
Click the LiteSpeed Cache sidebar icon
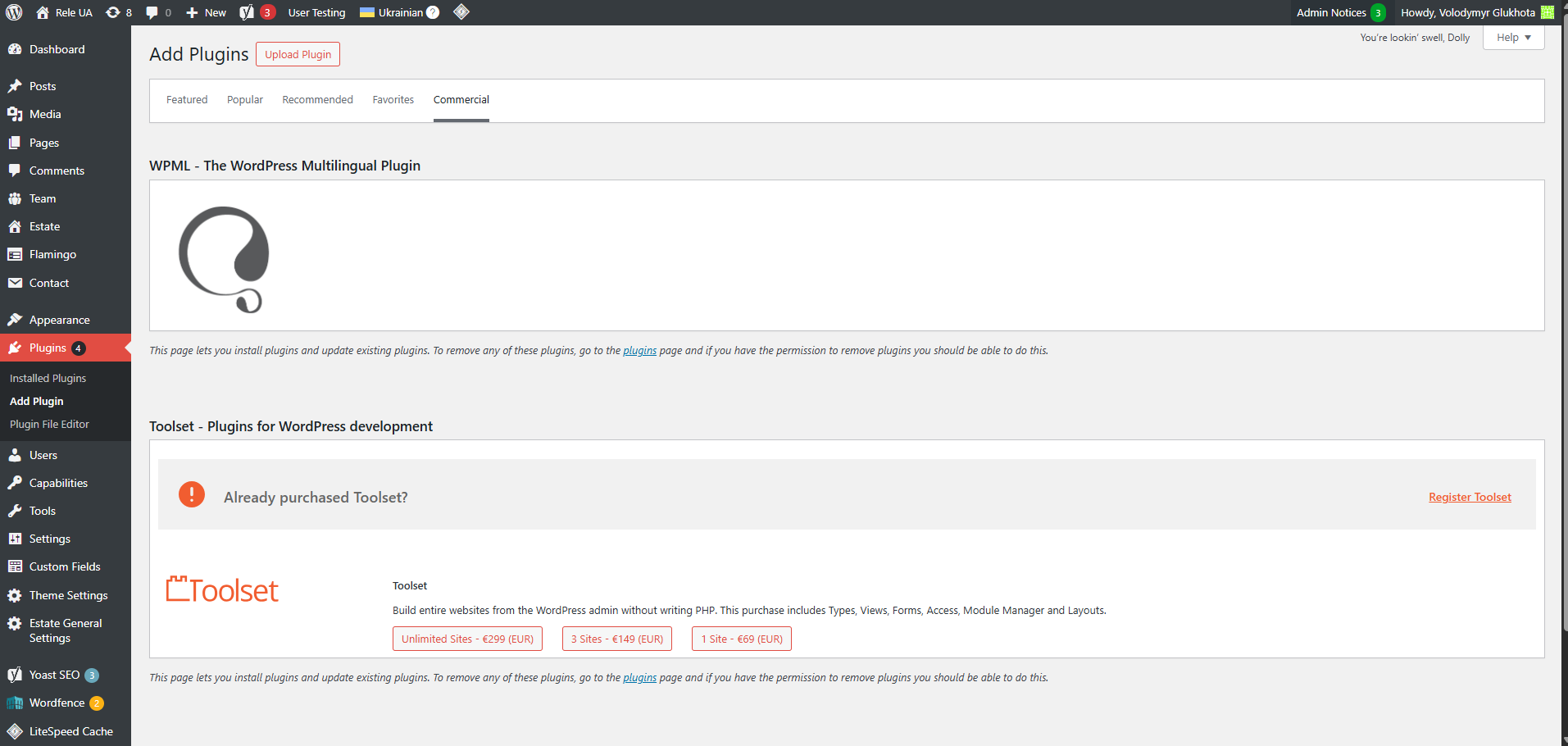coord(15,731)
